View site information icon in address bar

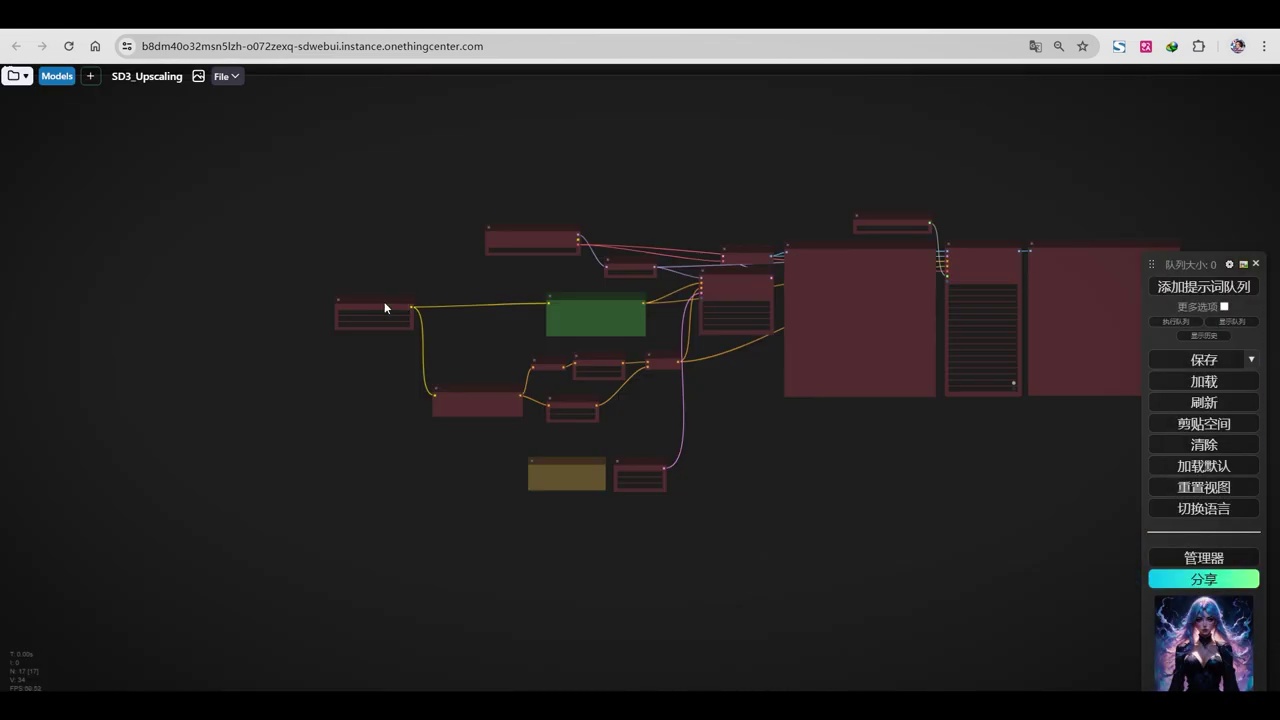(127, 46)
